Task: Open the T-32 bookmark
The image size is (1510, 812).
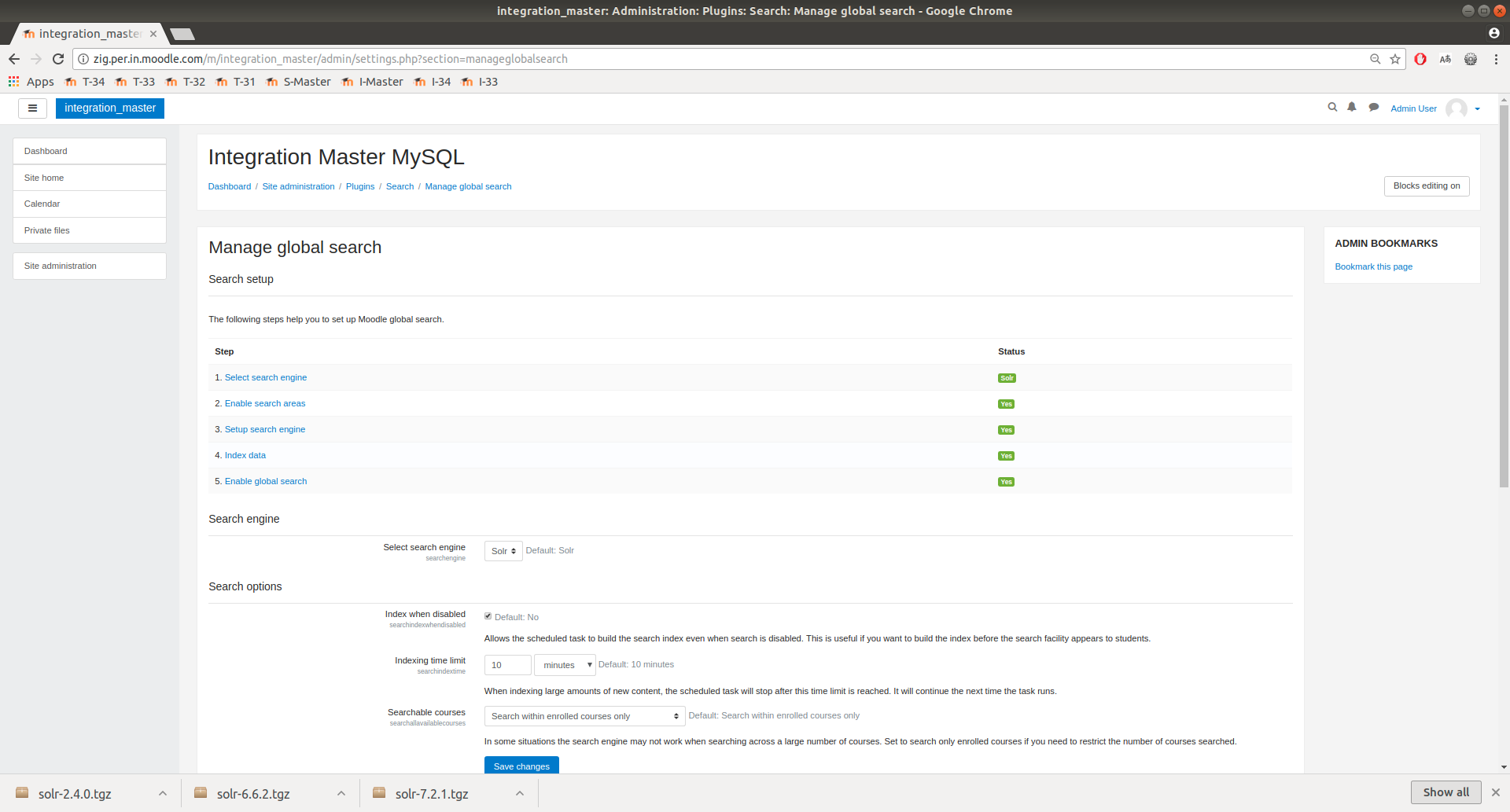Action: 186,82
